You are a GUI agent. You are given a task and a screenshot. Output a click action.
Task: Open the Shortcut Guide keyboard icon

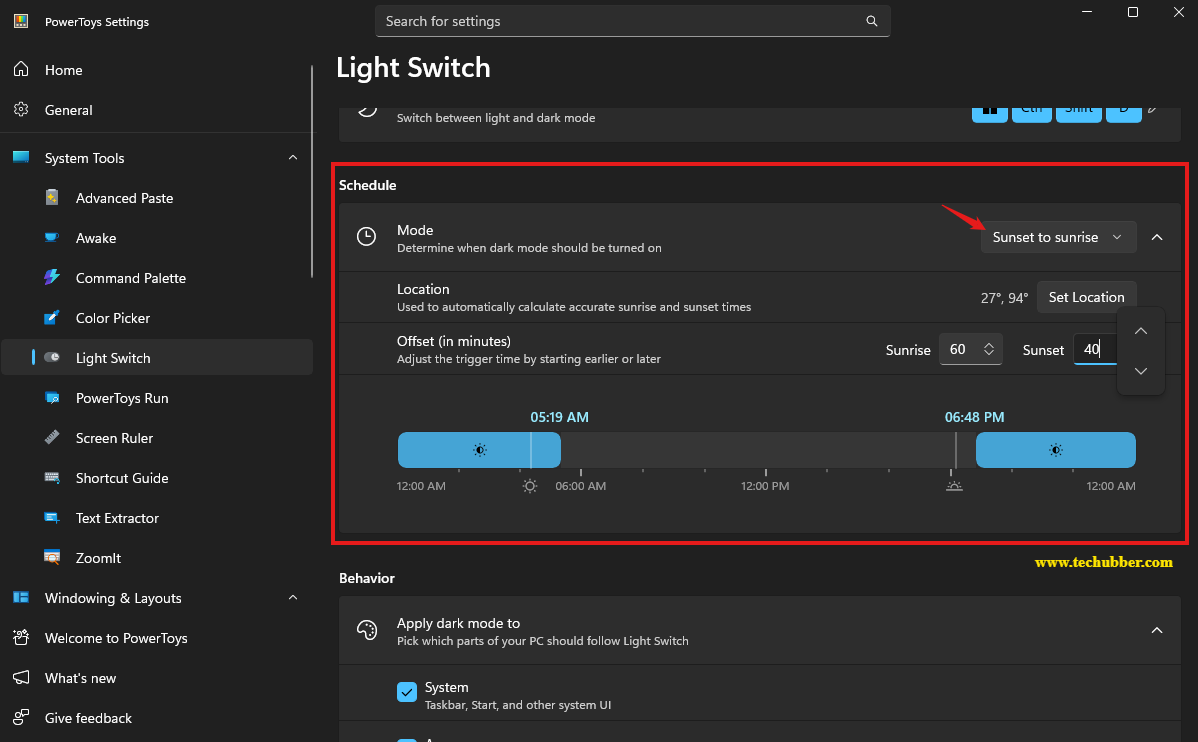pos(52,478)
